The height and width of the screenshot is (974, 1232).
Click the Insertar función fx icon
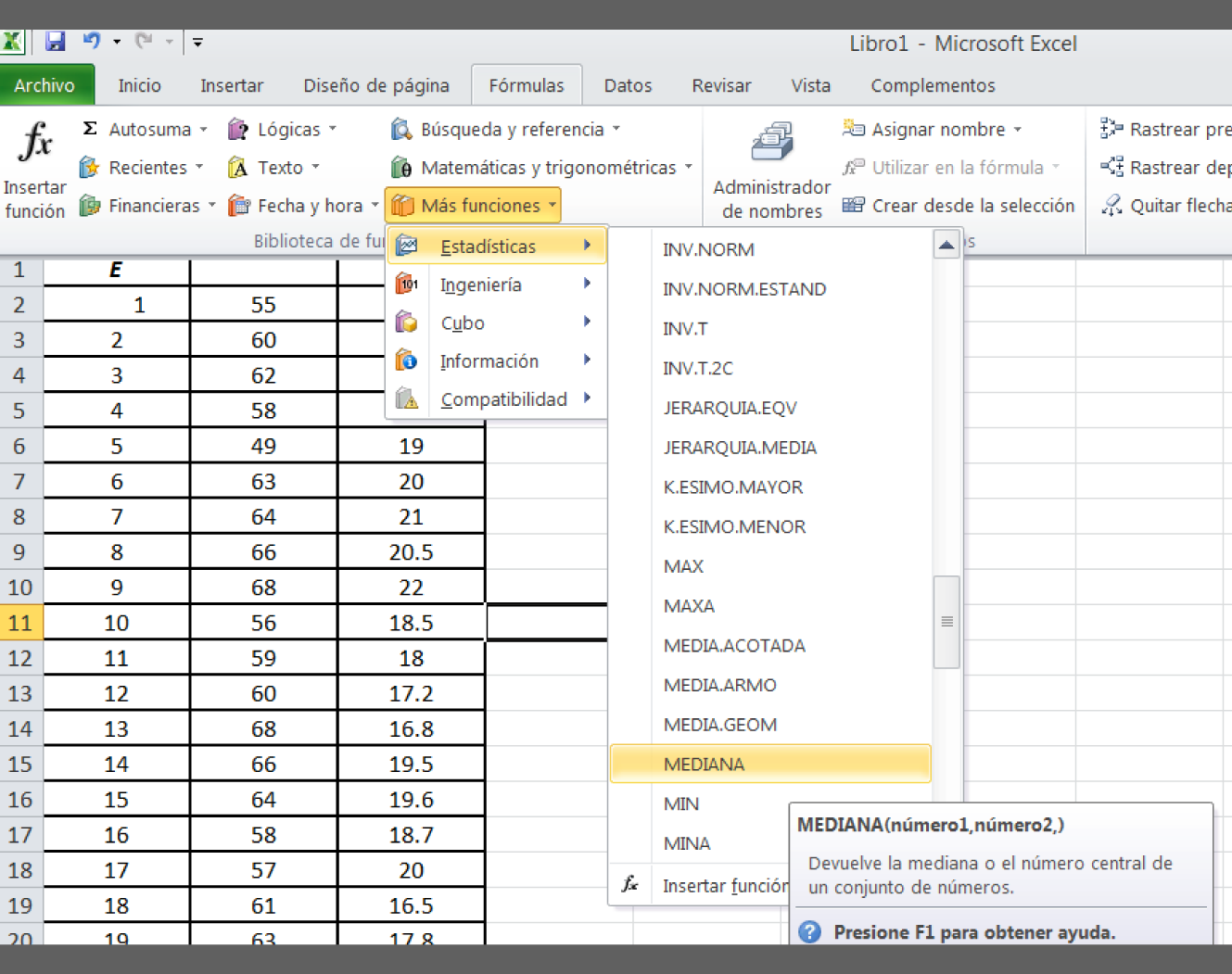click(x=35, y=142)
